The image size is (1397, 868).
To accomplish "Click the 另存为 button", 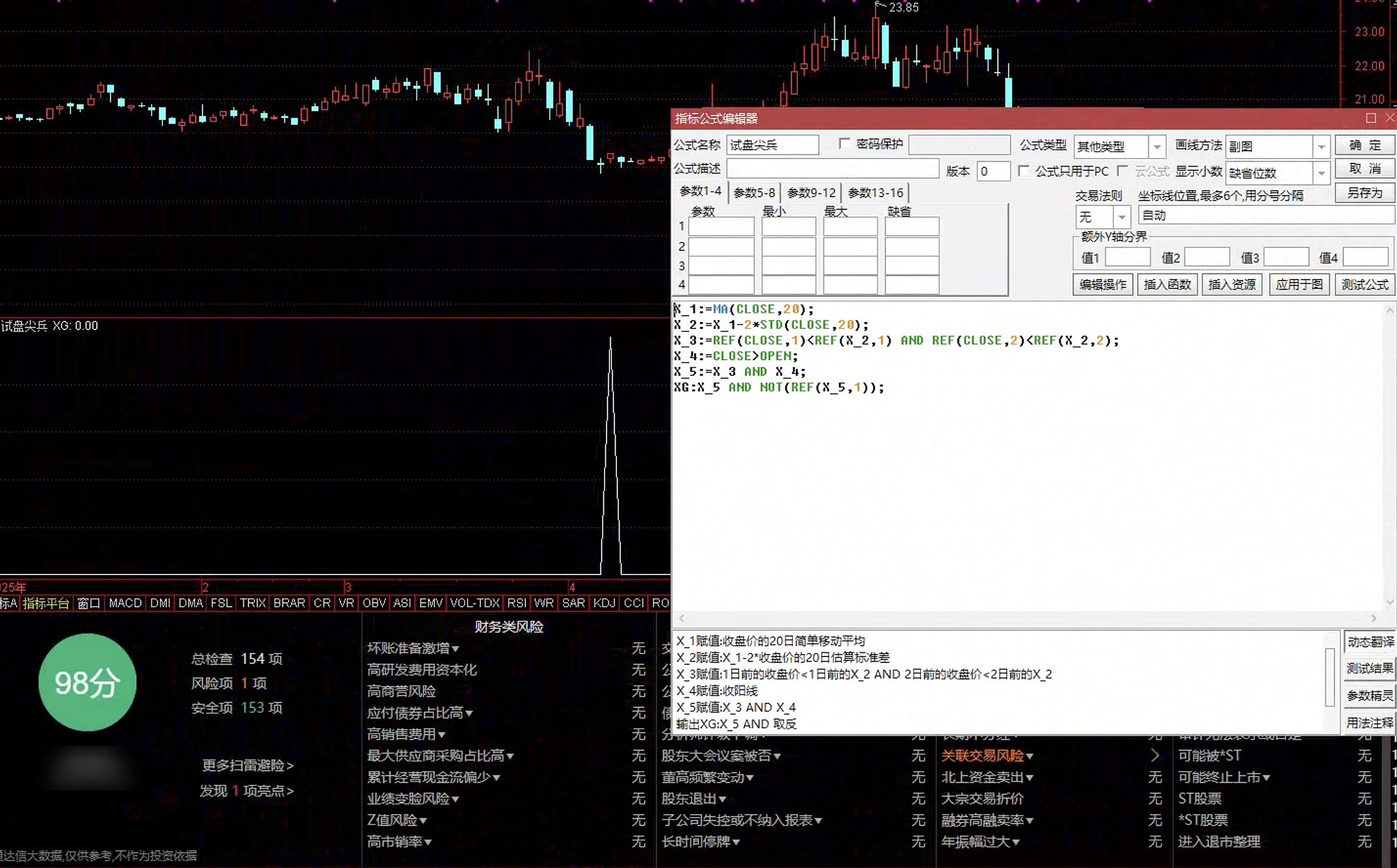I will [x=1365, y=193].
